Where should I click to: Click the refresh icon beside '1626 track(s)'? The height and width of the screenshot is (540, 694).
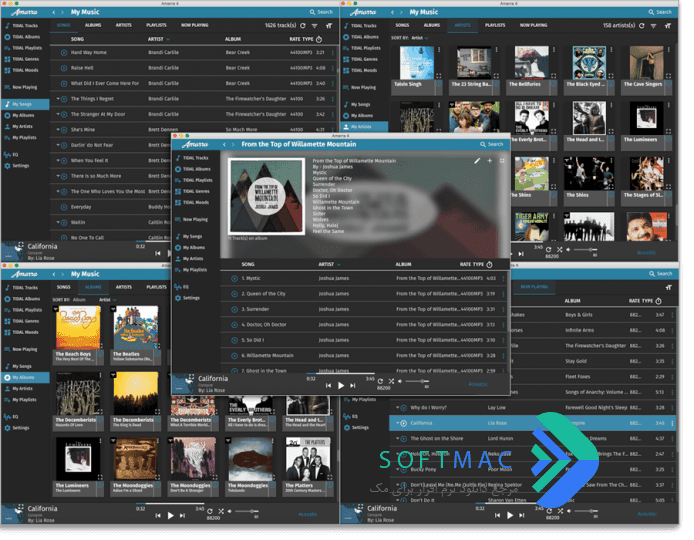[303, 26]
